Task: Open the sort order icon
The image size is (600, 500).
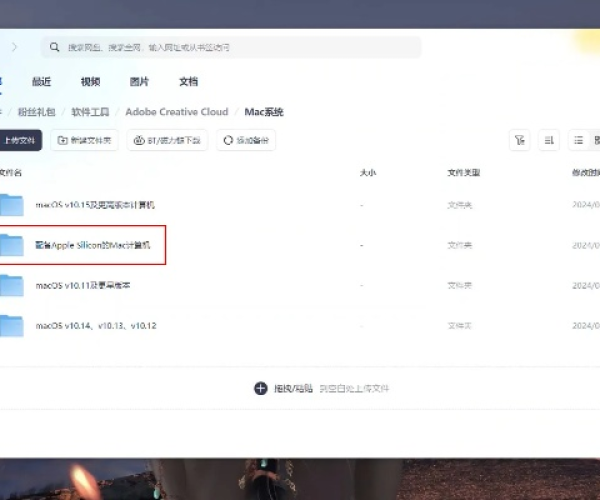Action: coord(549,140)
